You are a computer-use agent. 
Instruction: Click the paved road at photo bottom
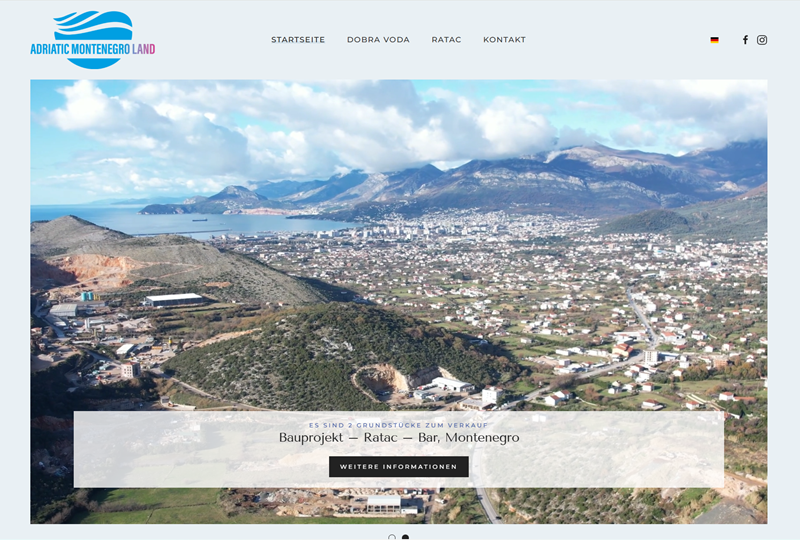tap(485, 505)
